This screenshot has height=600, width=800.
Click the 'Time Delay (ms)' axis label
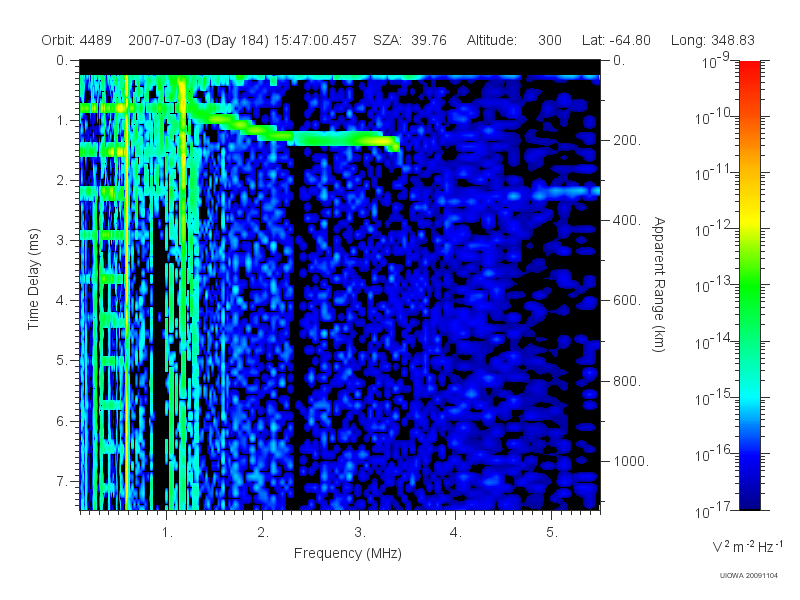pyautogui.click(x=33, y=279)
